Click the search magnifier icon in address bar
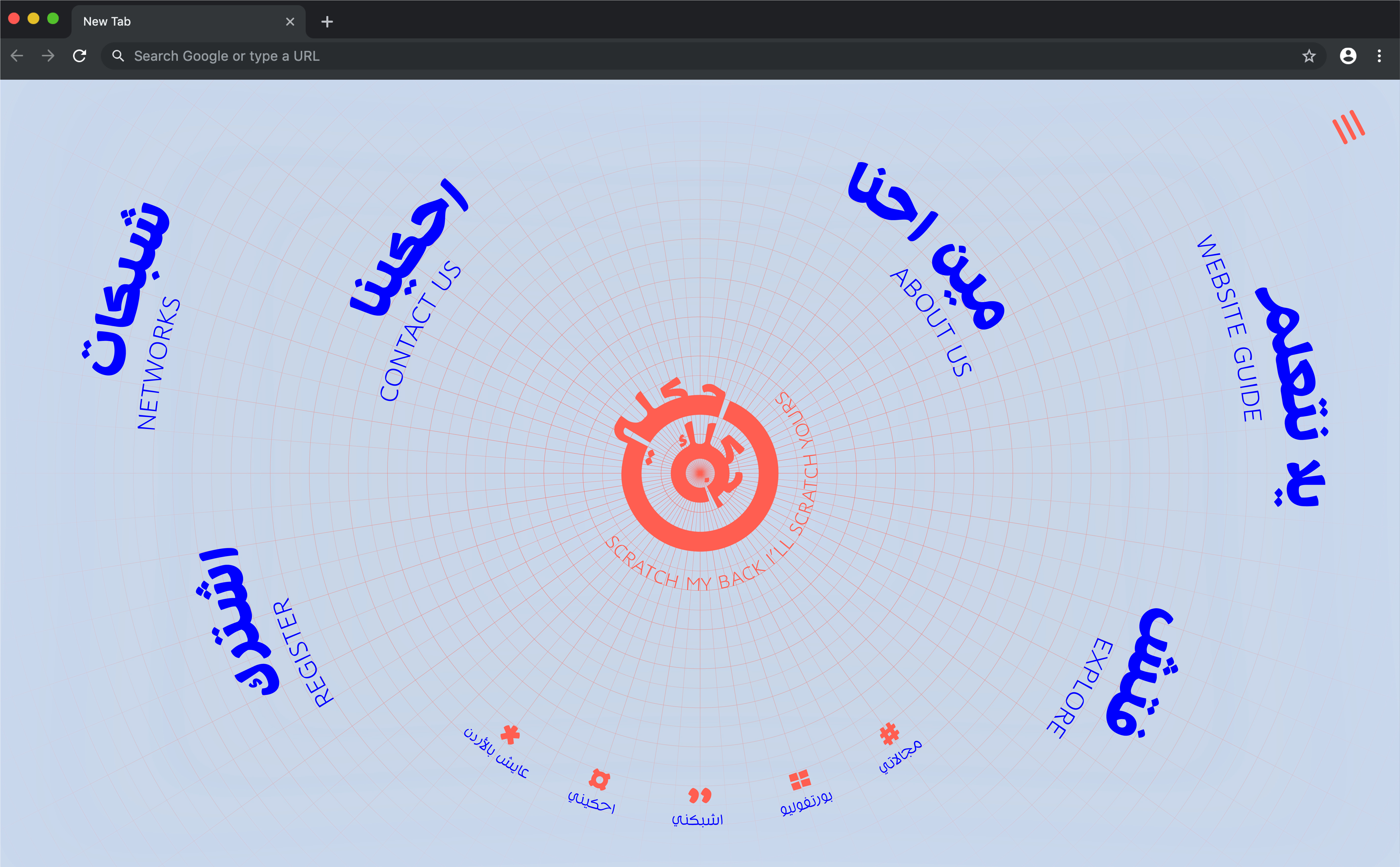This screenshot has width=1400, height=867. tap(118, 56)
